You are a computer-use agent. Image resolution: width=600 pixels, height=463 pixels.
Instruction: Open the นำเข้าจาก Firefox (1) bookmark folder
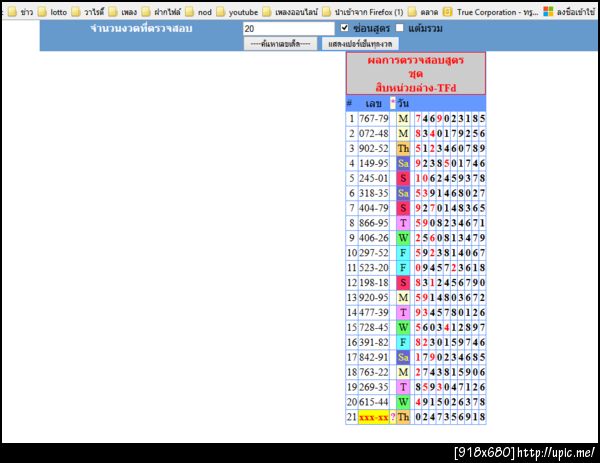pos(363,12)
